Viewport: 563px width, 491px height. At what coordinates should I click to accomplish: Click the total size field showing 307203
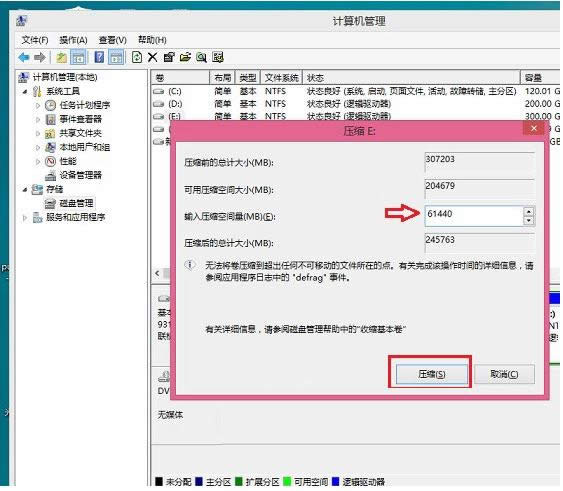(x=480, y=161)
